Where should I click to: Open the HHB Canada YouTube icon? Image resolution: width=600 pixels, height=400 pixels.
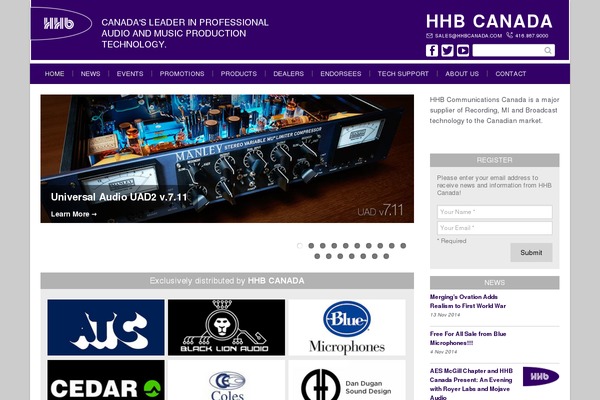tap(463, 51)
